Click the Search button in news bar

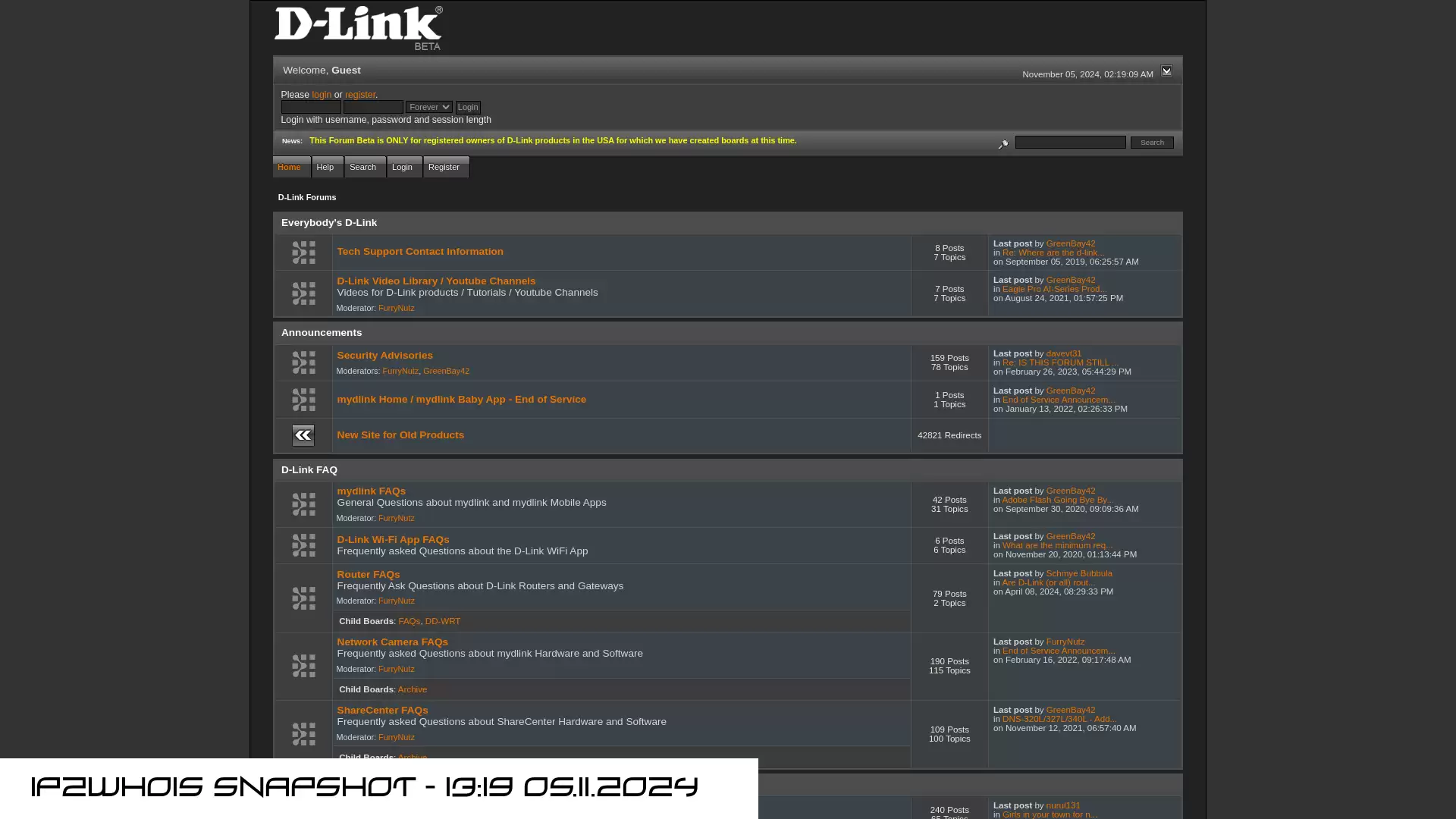click(1152, 143)
